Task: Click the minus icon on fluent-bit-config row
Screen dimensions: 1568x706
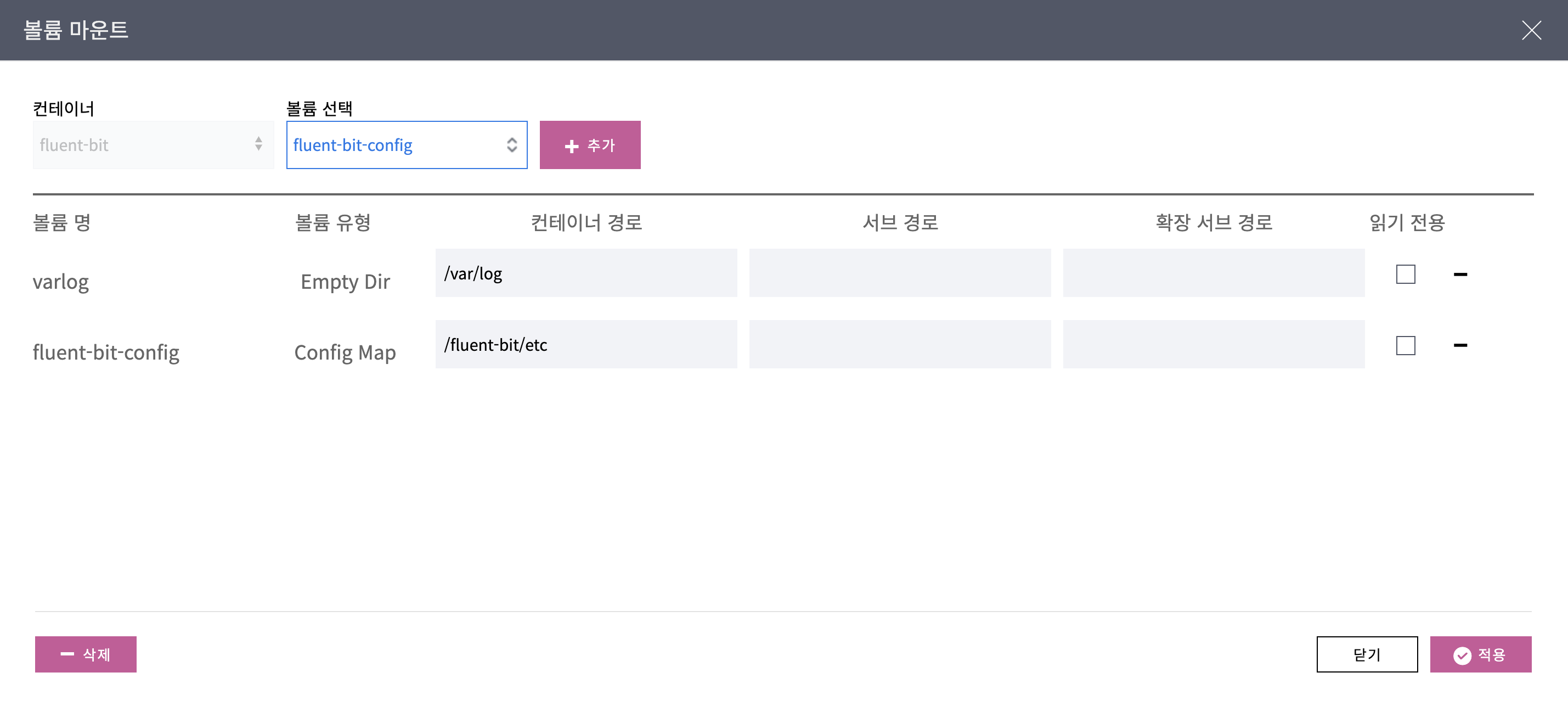Action: click(x=1460, y=345)
